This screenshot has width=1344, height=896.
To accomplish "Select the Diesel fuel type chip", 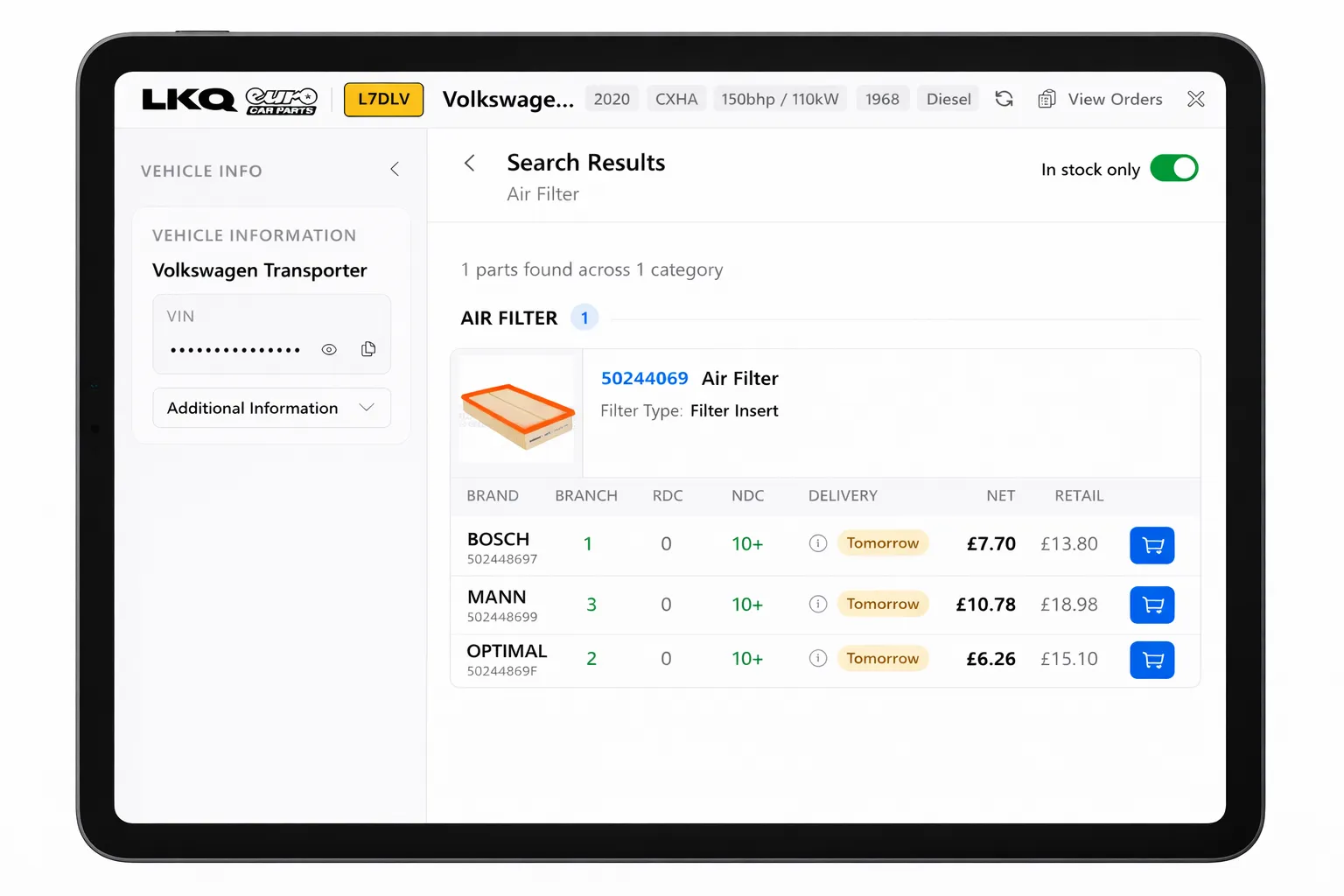I will click(948, 98).
